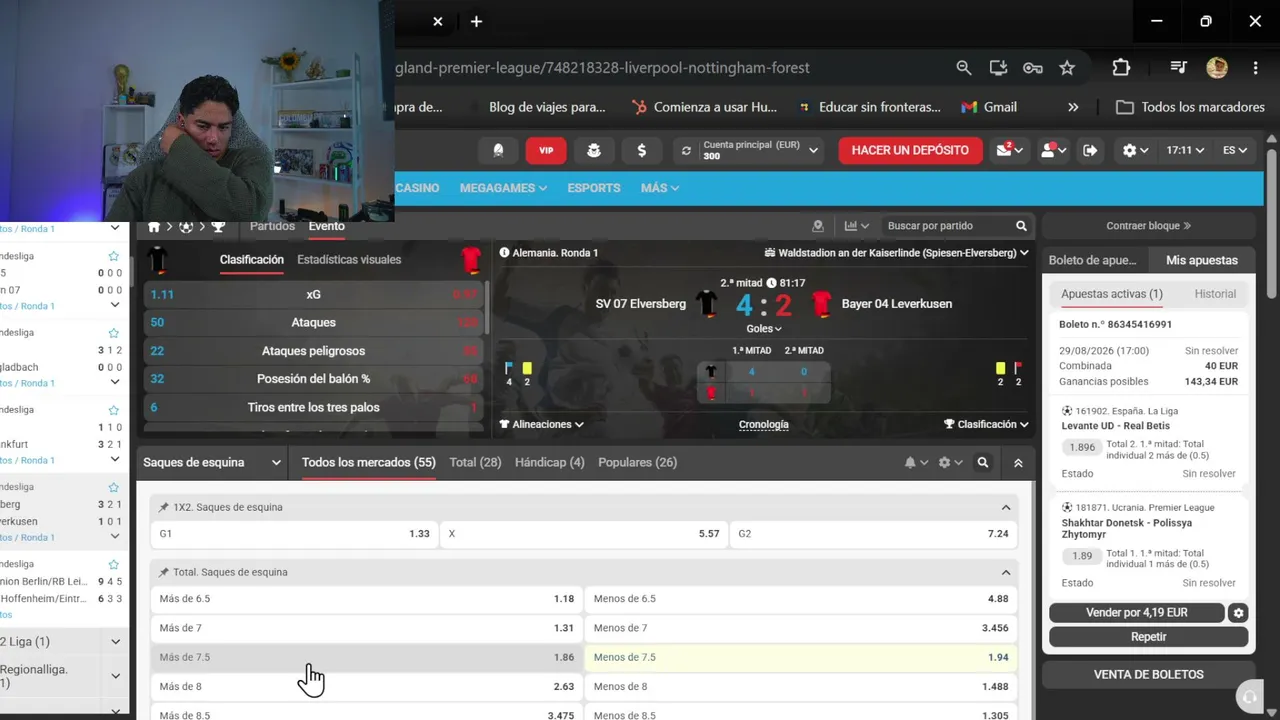This screenshot has width=1280, height=720.
Task: Open the browser extensions puzzle icon
Action: pos(1121,68)
